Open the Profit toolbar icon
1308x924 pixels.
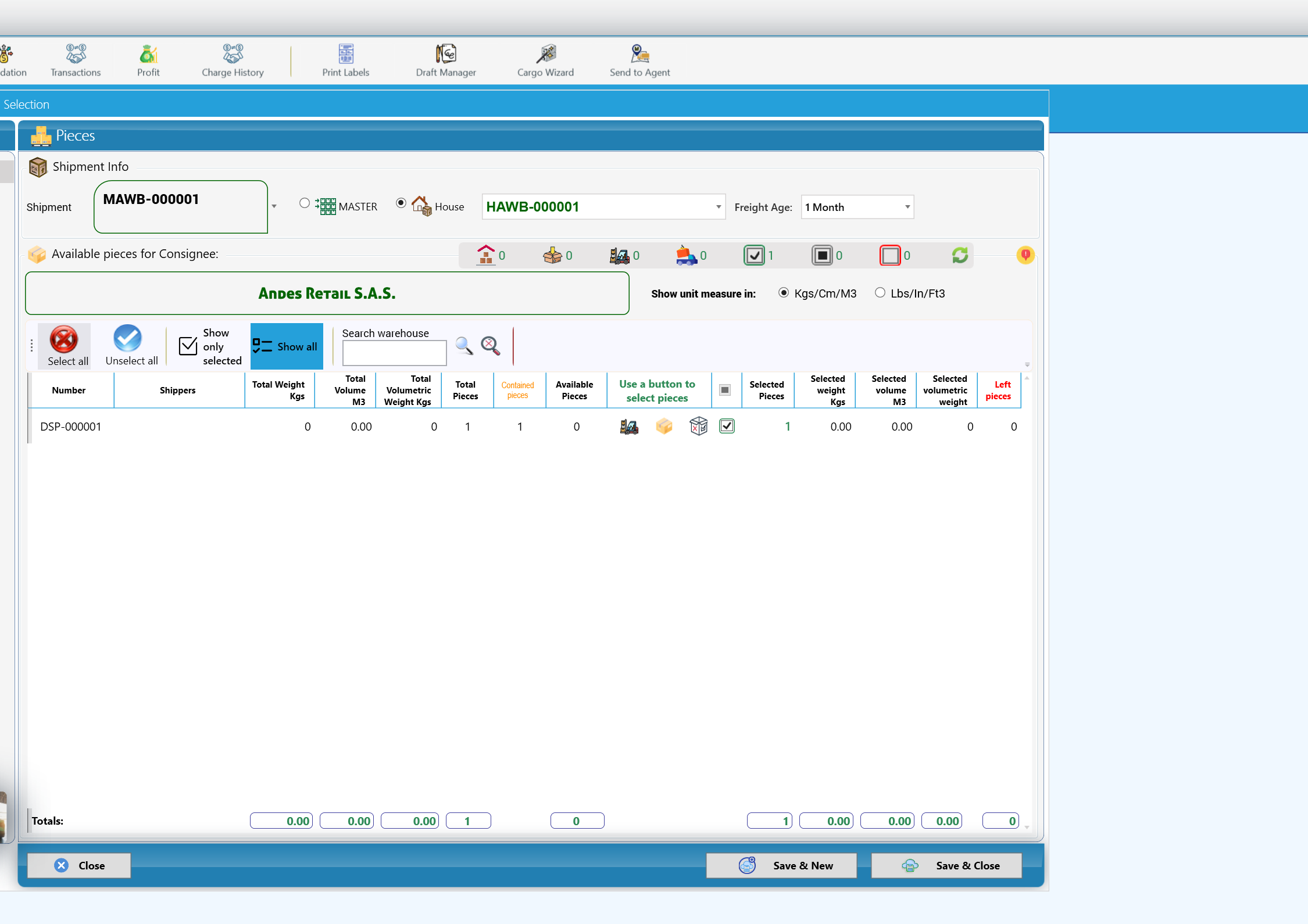148,60
